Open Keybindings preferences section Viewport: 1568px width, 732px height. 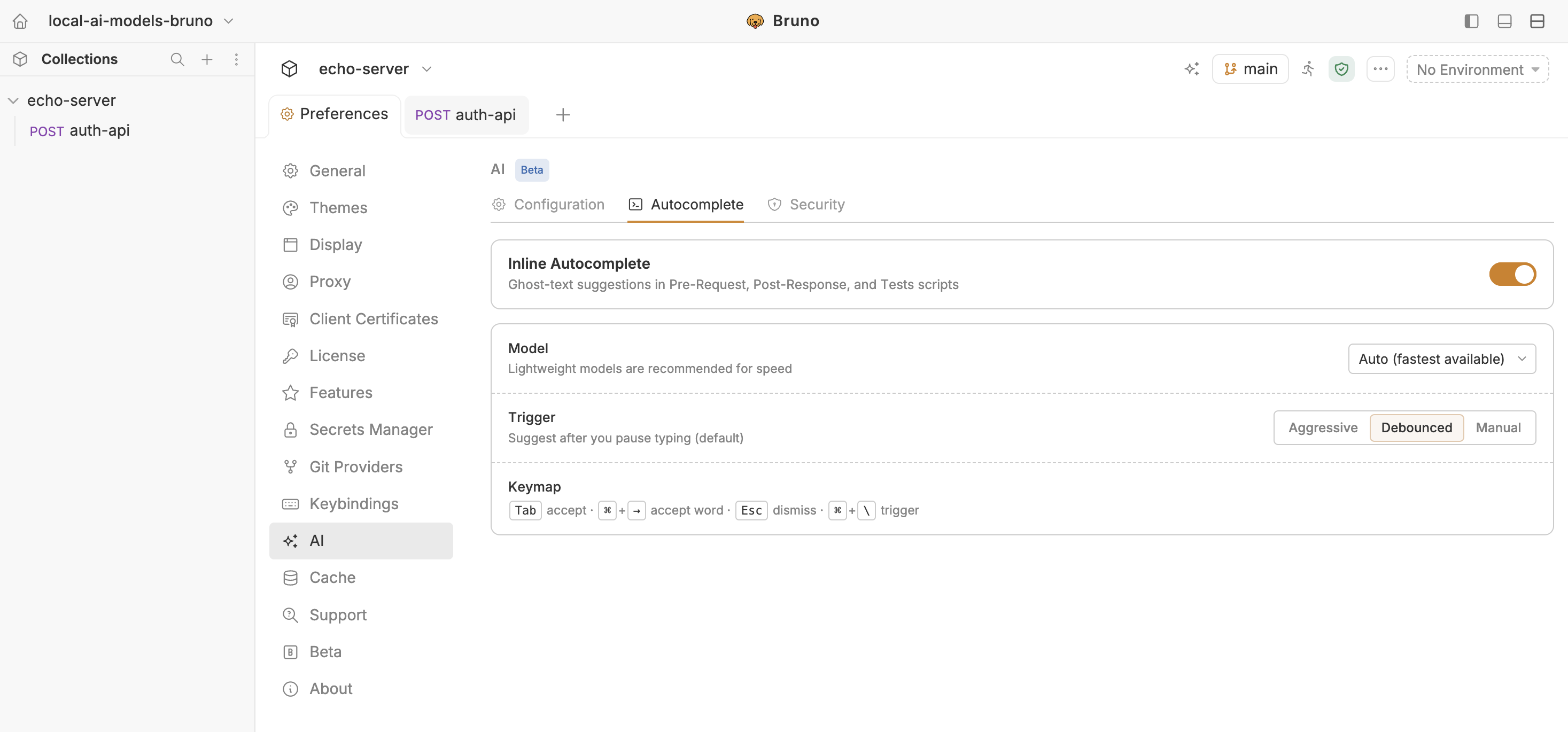click(361, 504)
